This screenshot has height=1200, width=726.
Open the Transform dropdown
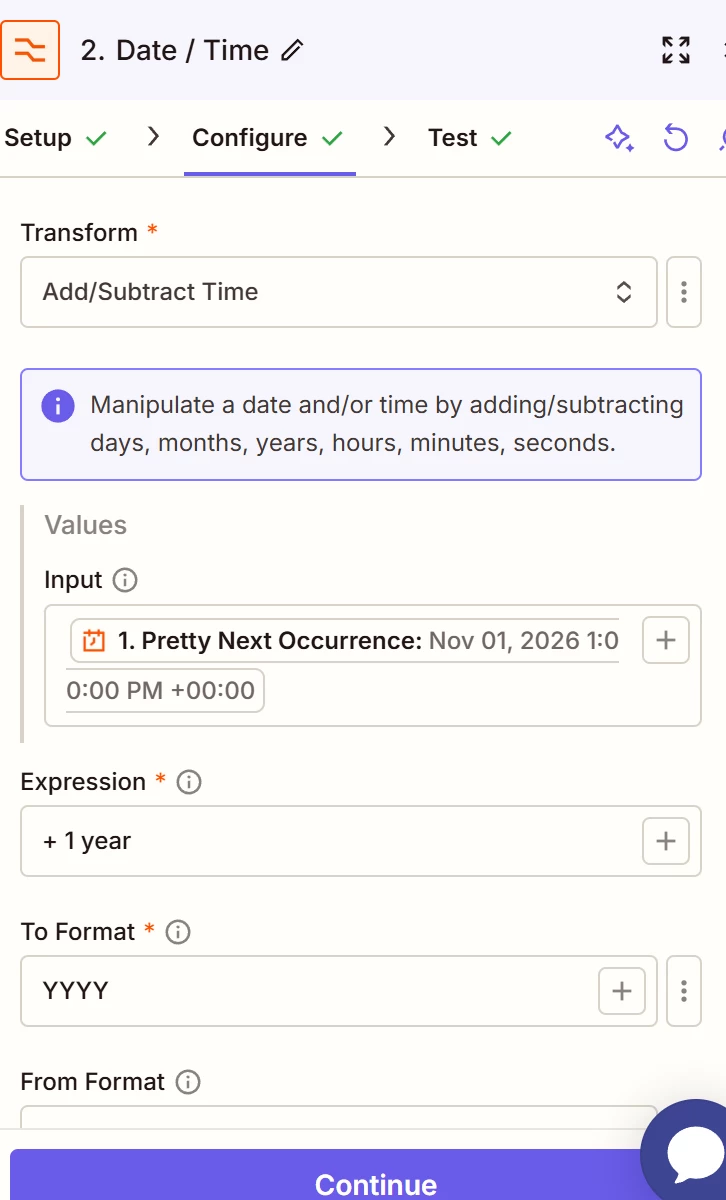click(x=338, y=292)
